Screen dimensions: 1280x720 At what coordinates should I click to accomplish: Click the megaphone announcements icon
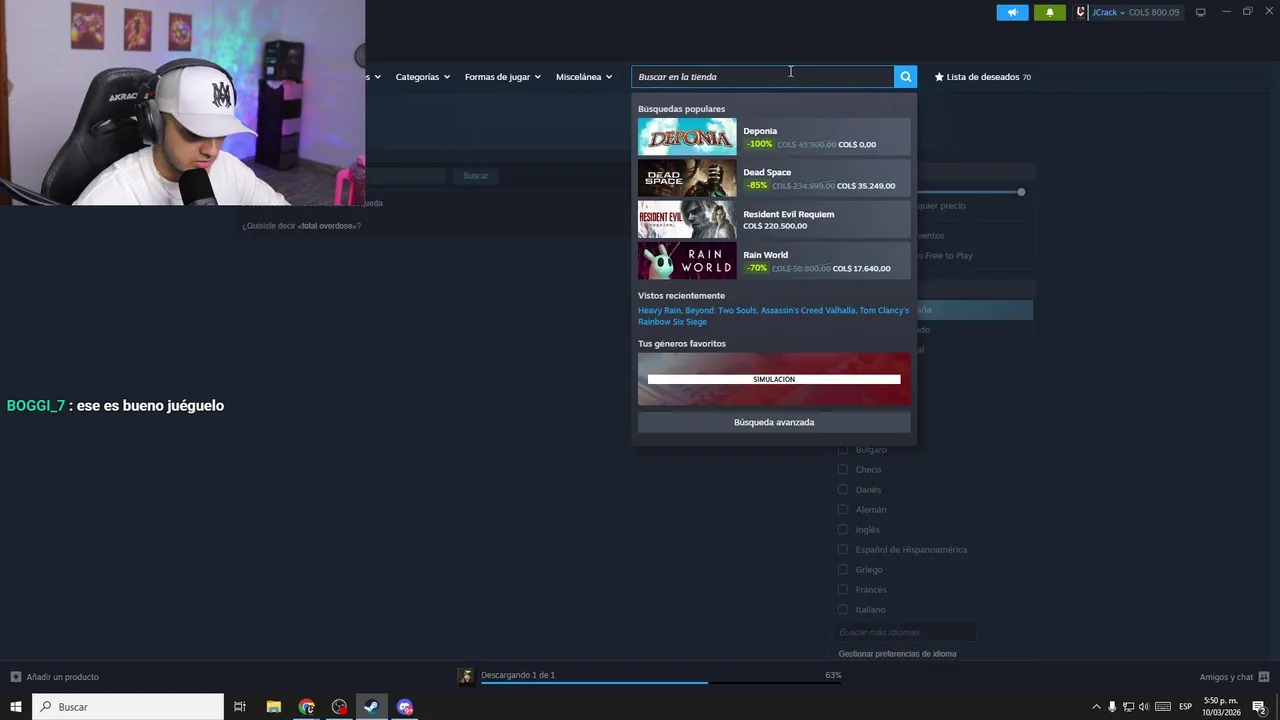[1012, 13]
